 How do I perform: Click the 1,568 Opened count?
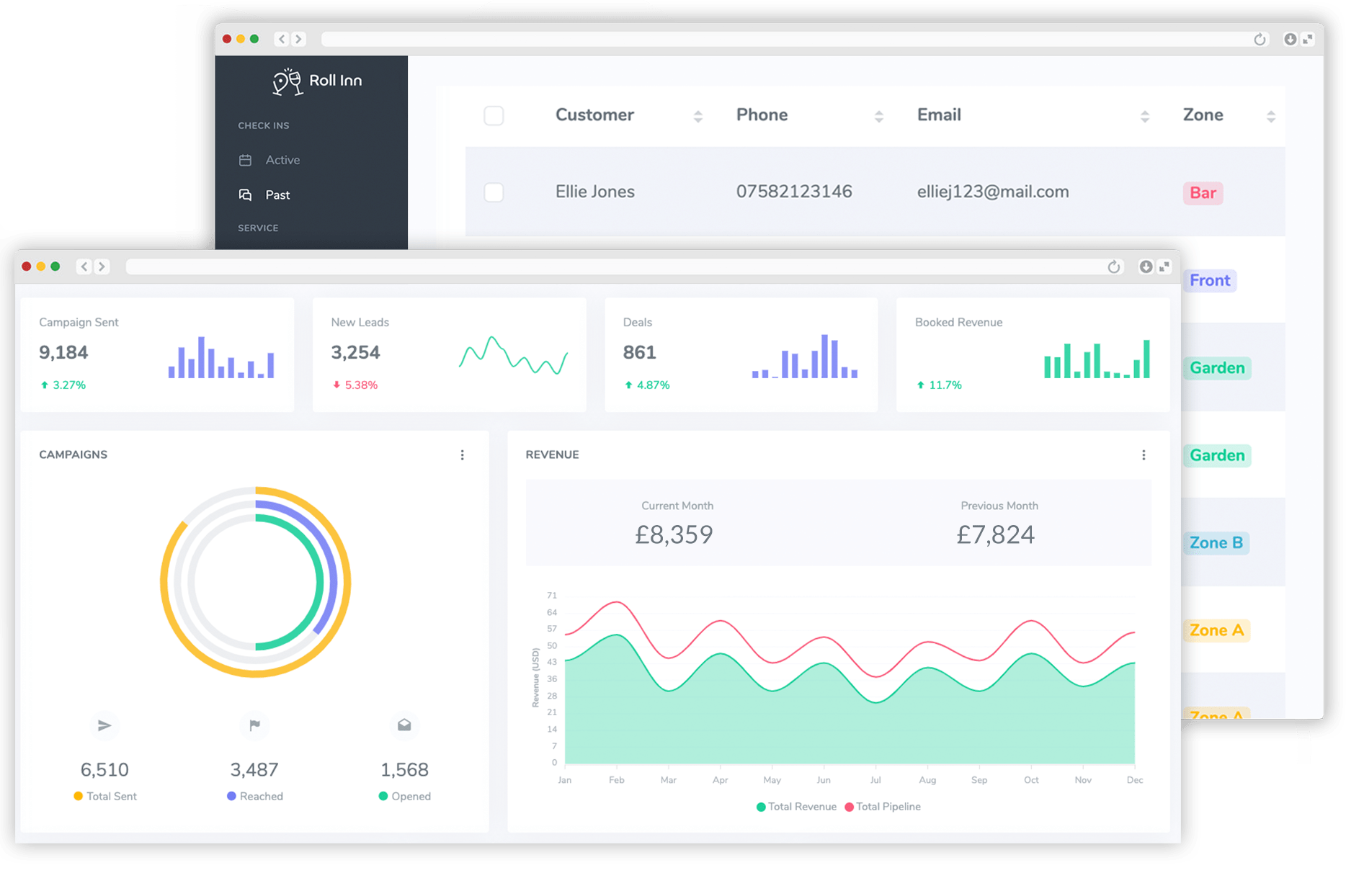[x=404, y=770]
